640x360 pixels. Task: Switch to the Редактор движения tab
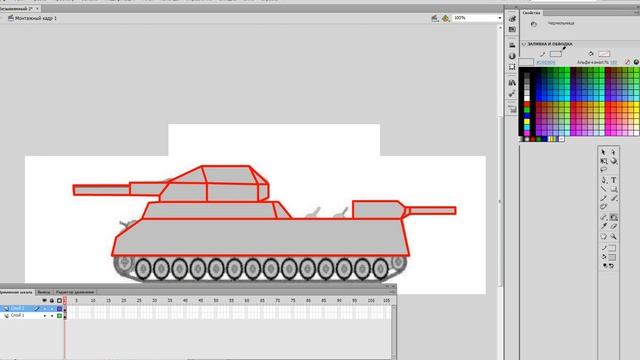click(x=75, y=292)
